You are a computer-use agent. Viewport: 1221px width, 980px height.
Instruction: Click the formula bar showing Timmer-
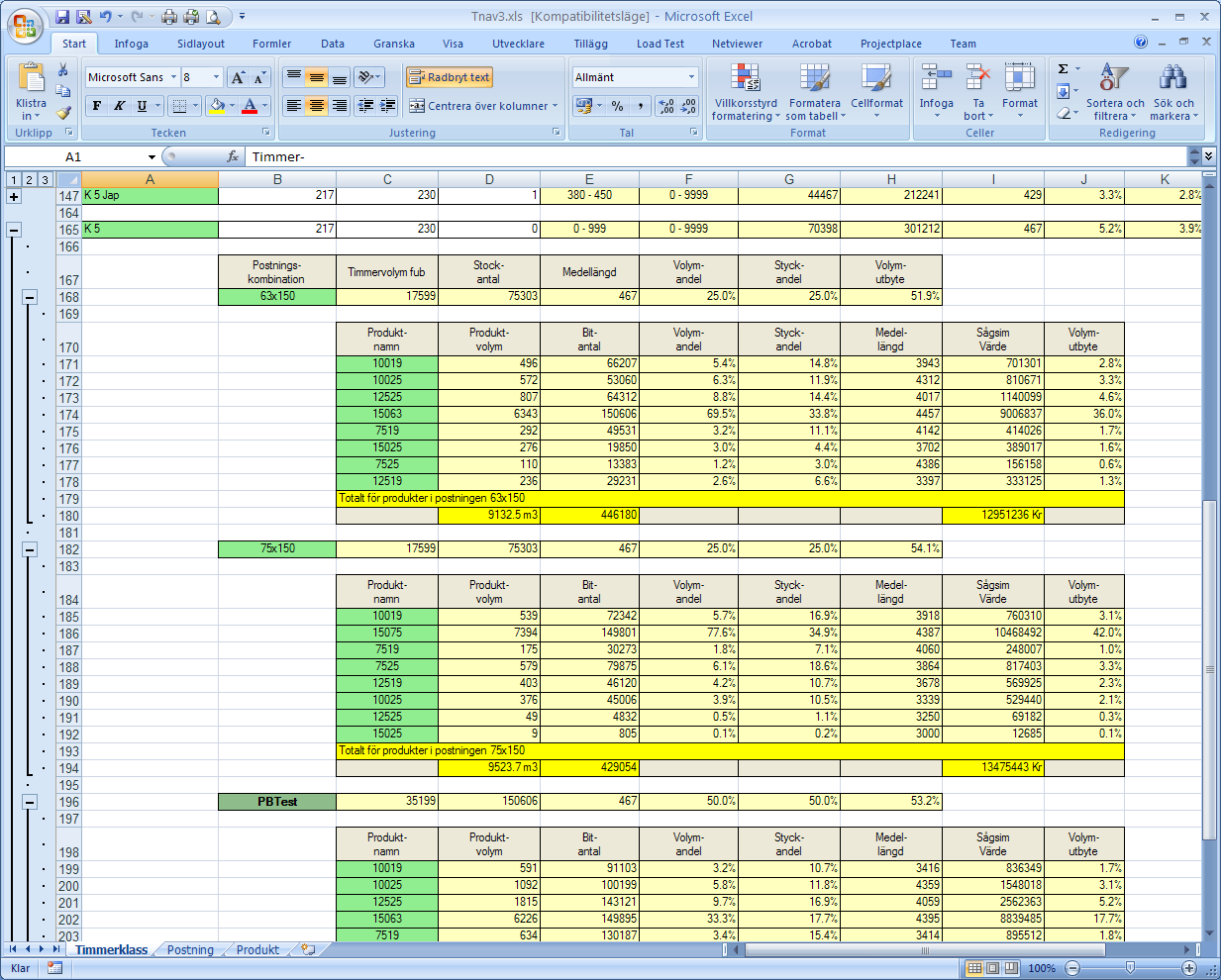click(x=717, y=156)
